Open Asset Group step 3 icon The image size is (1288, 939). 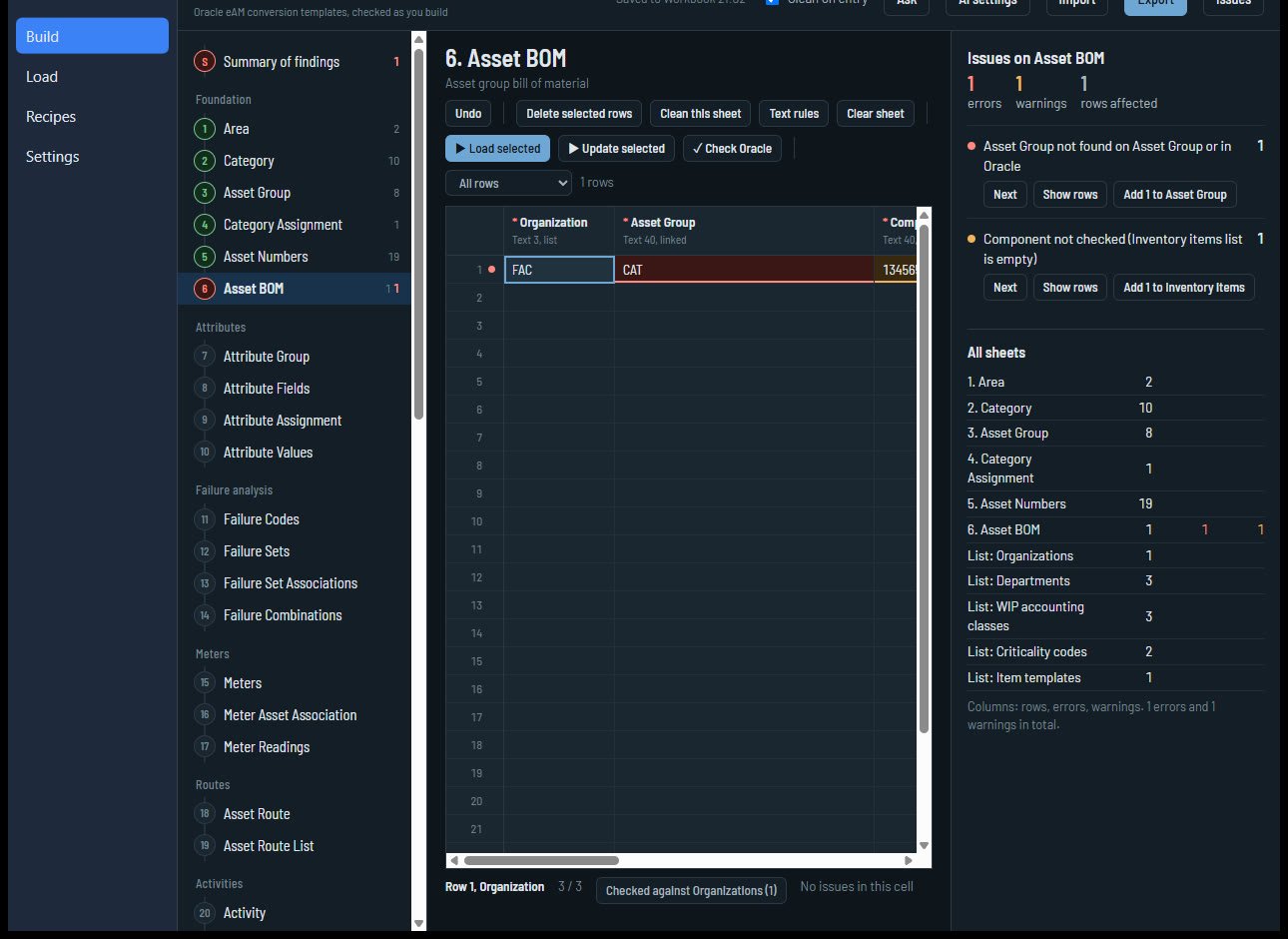pos(205,193)
